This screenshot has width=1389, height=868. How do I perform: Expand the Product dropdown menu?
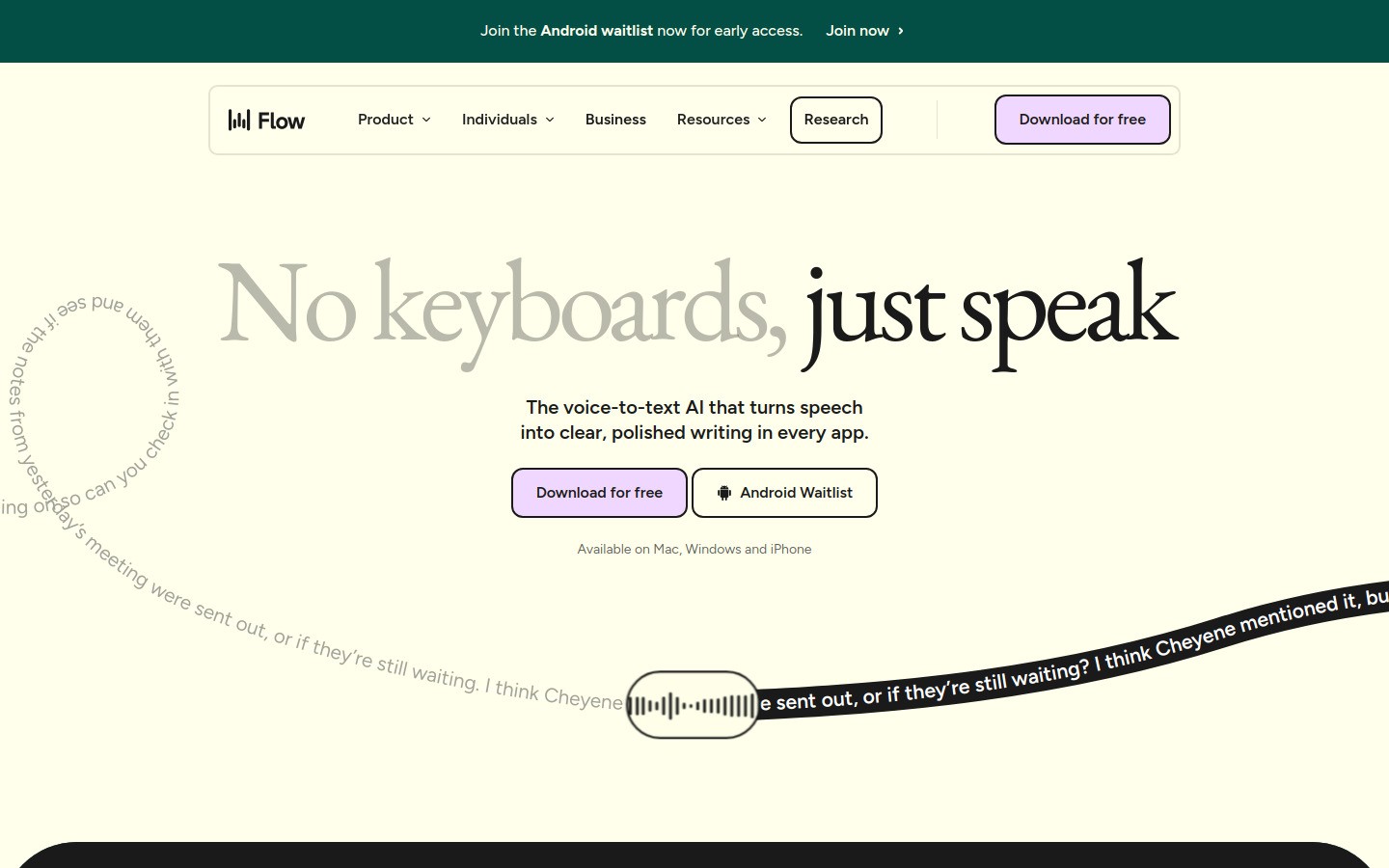[395, 120]
